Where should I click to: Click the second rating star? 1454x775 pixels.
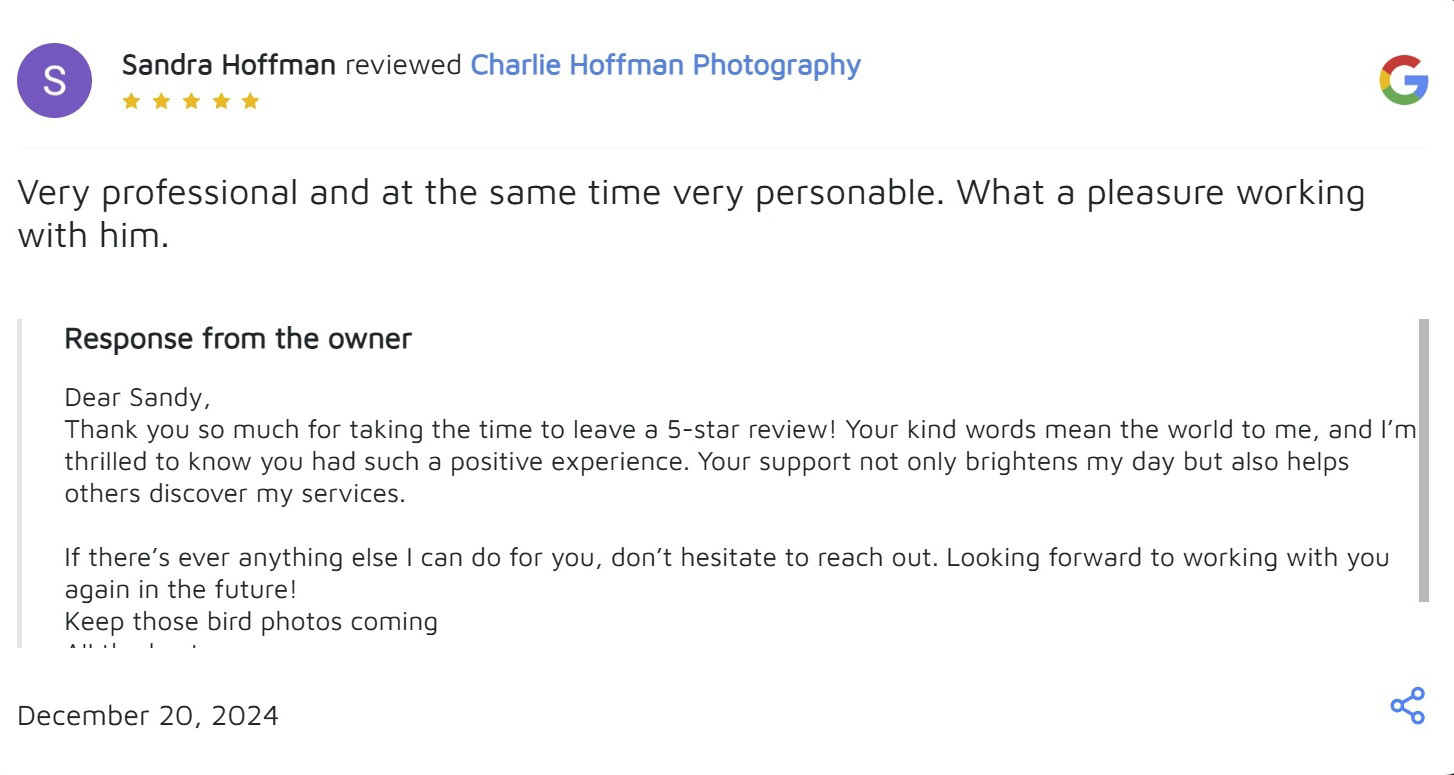point(161,101)
